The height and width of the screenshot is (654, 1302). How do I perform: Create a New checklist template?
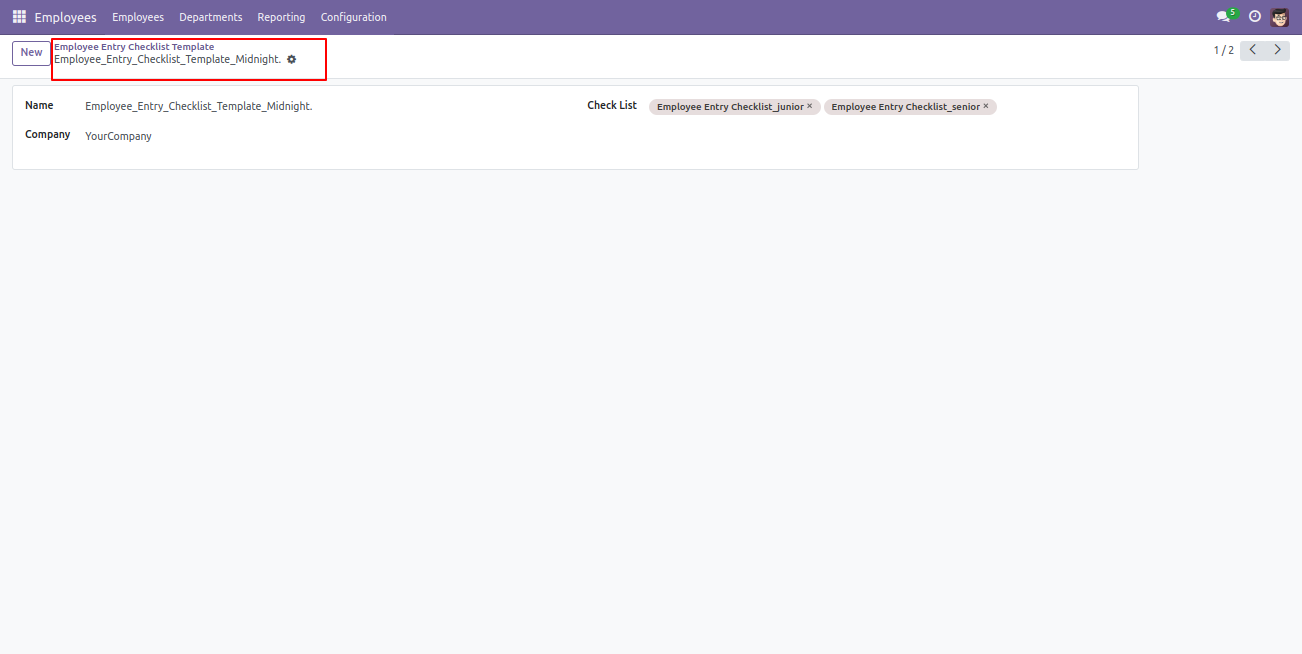[31, 53]
